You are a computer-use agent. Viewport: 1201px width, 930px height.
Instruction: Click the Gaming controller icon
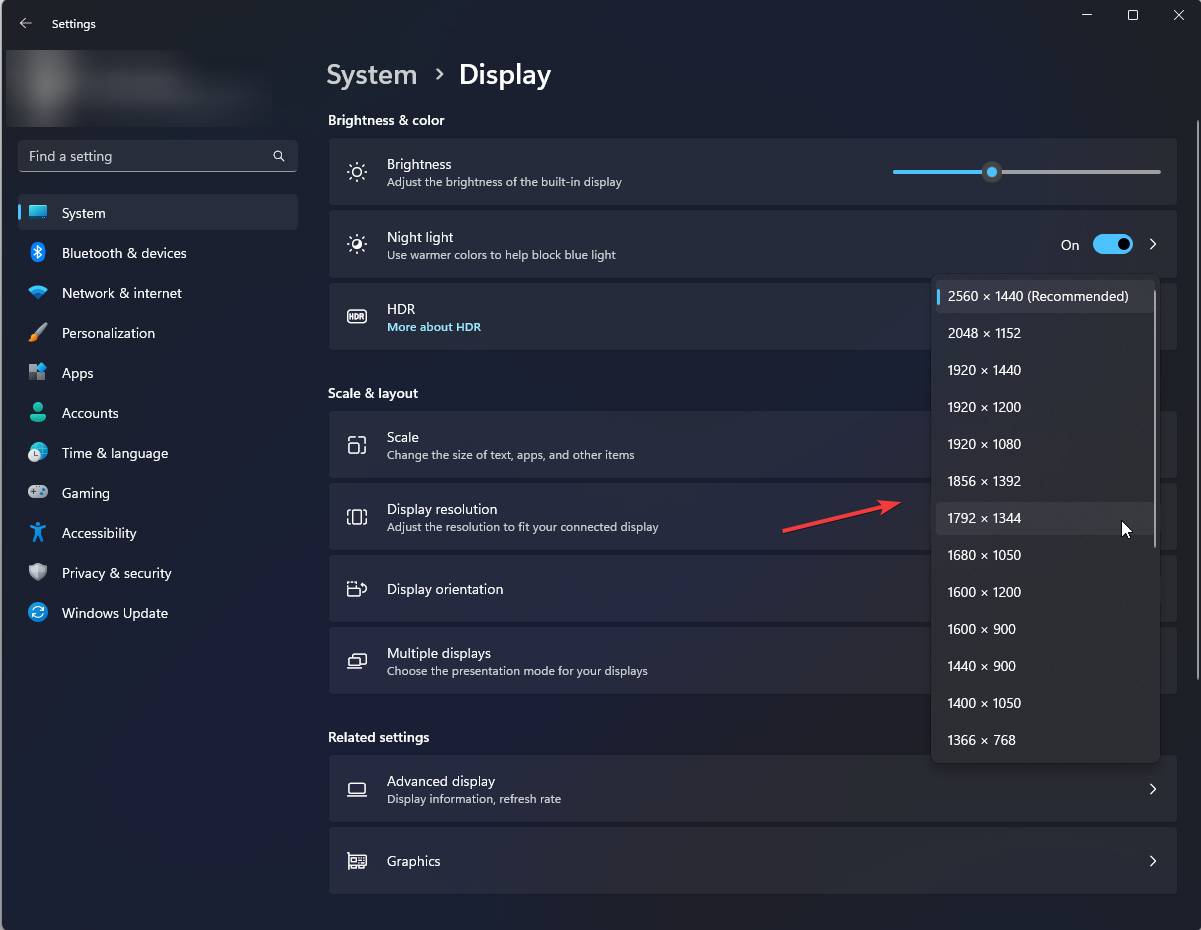point(38,492)
